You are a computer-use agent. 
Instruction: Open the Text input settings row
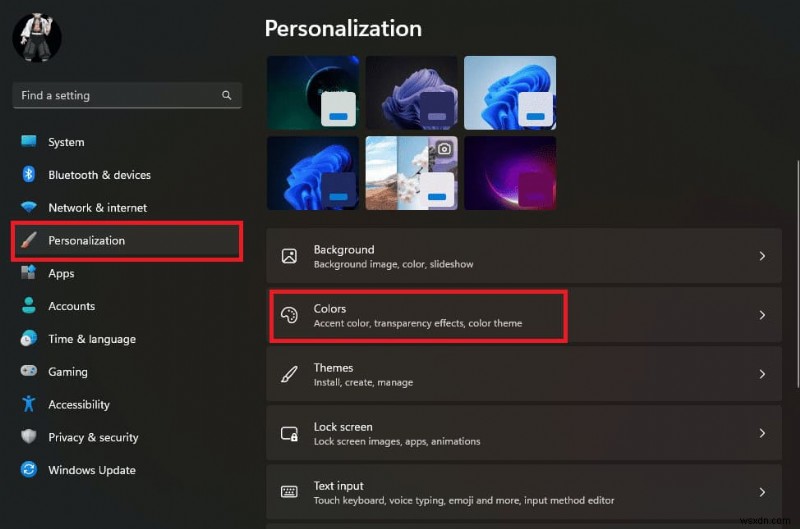coord(524,492)
